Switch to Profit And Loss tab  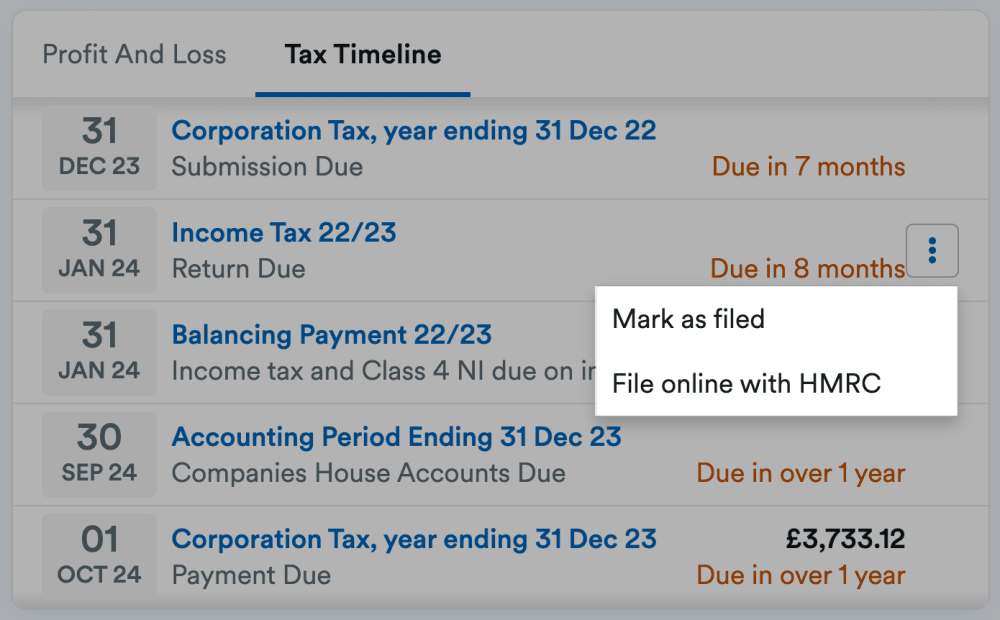click(134, 54)
